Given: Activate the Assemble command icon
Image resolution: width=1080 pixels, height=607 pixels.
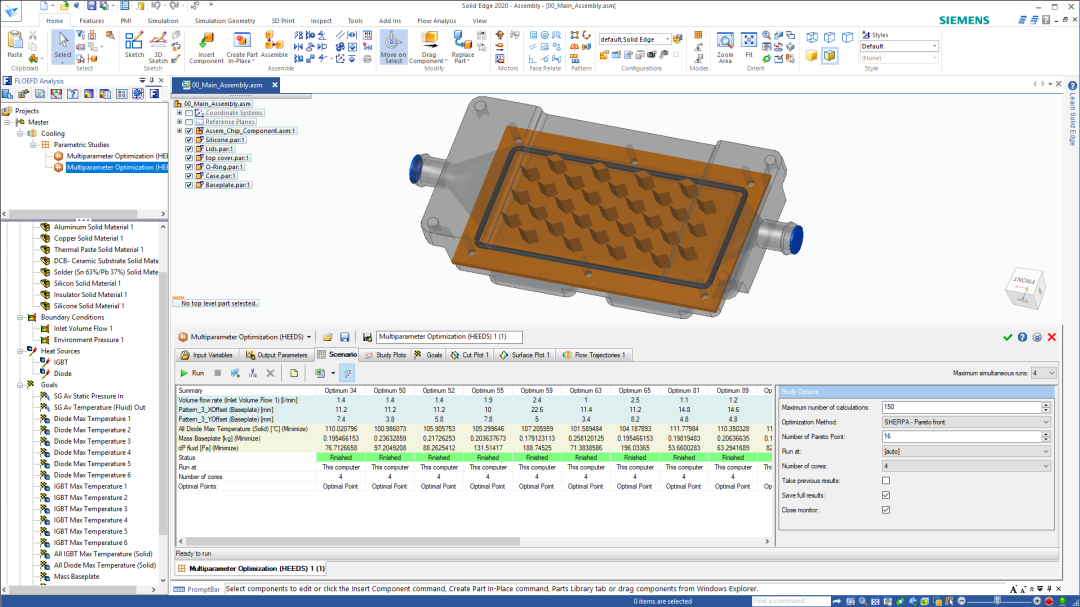Looking at the screenshot, I should click(274, 41).
